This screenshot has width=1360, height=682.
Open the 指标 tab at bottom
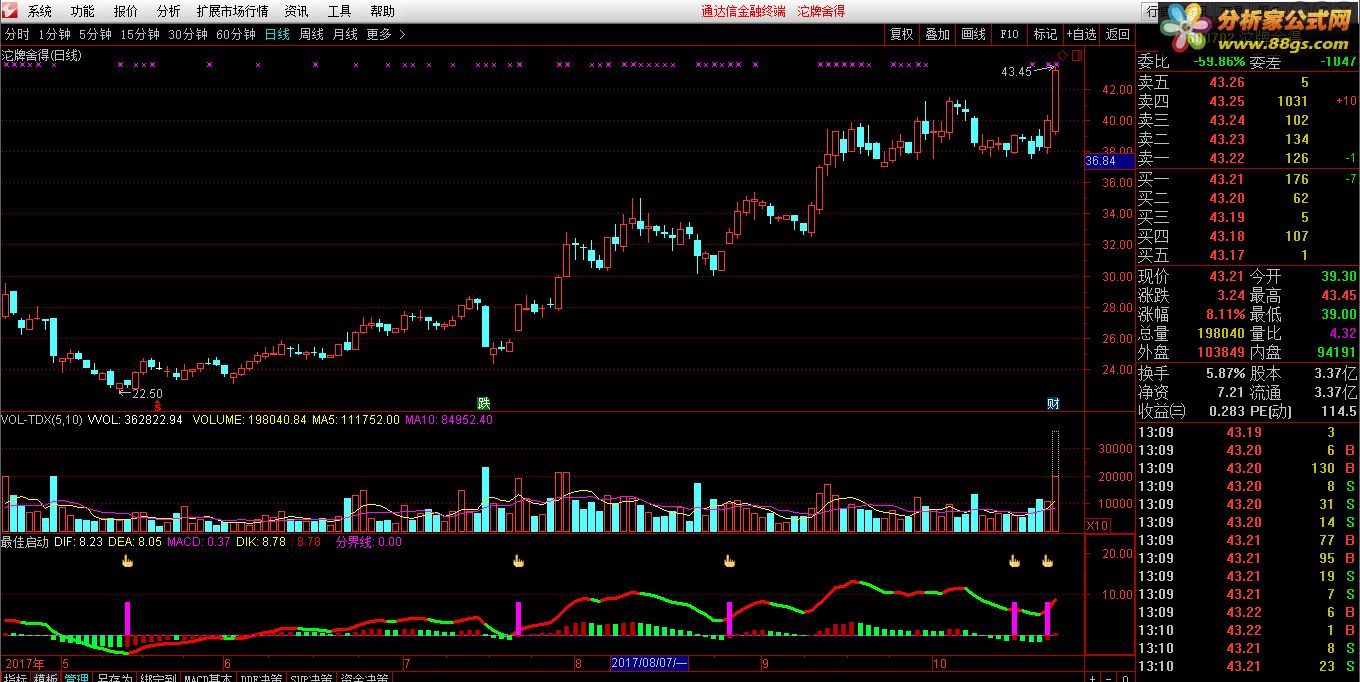15,678
